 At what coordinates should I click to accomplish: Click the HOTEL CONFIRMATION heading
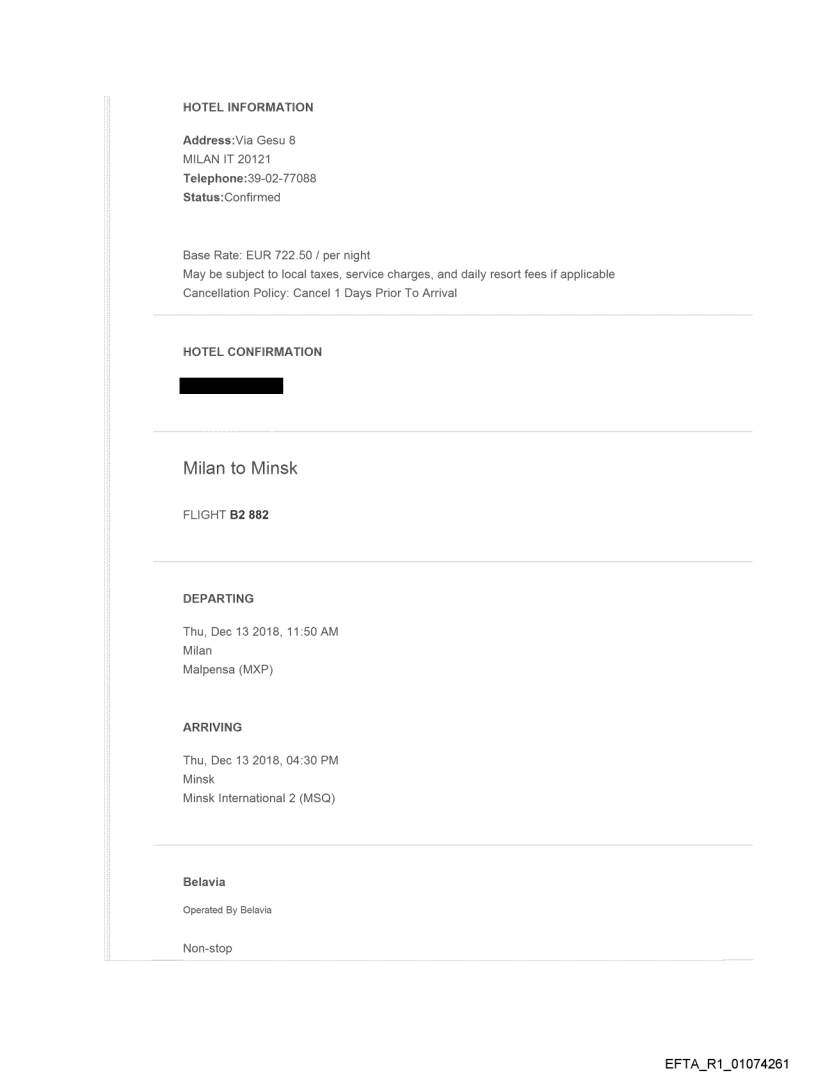[x=253, y=352]
